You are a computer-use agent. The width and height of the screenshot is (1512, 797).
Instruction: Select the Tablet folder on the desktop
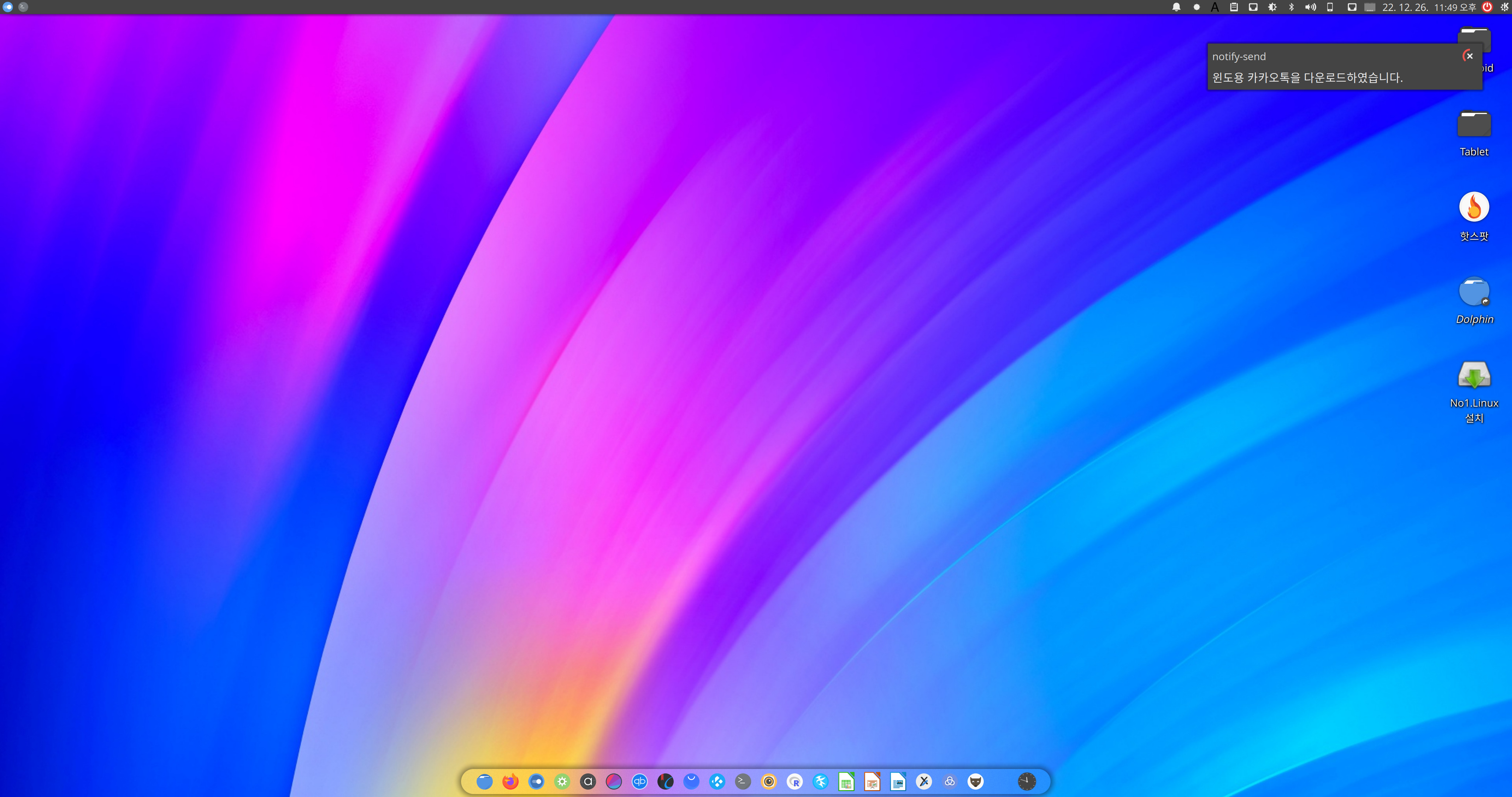(1474, 134)
